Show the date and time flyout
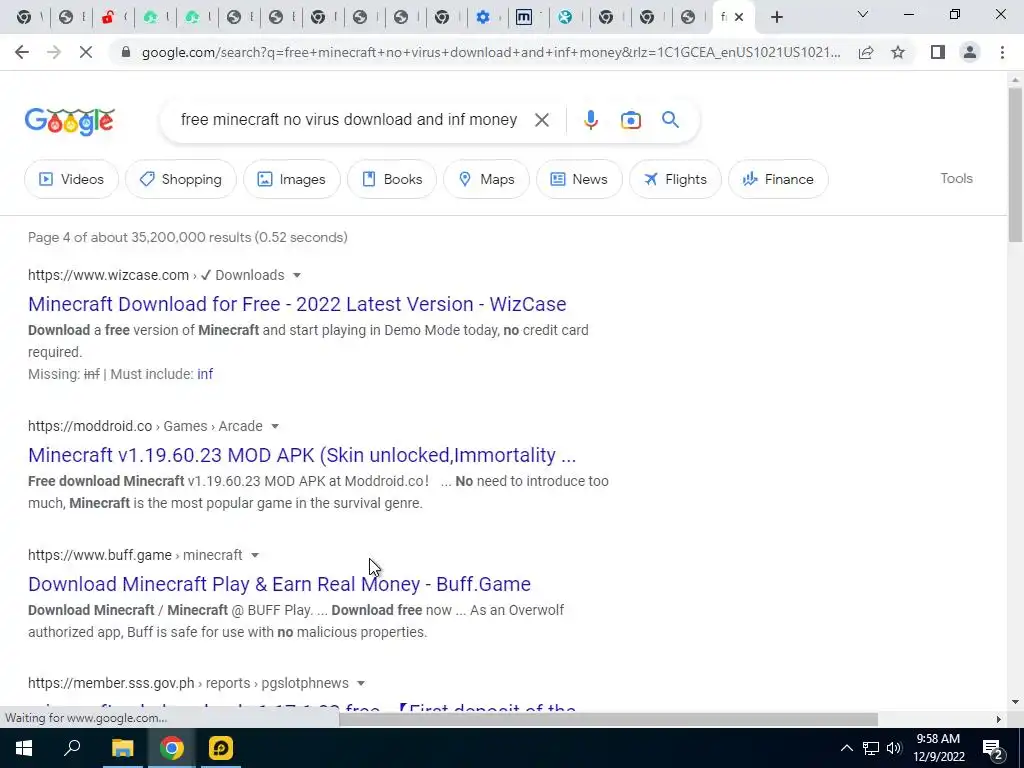The height and width of the screenshot is (768, 1024). pos(938,748)
